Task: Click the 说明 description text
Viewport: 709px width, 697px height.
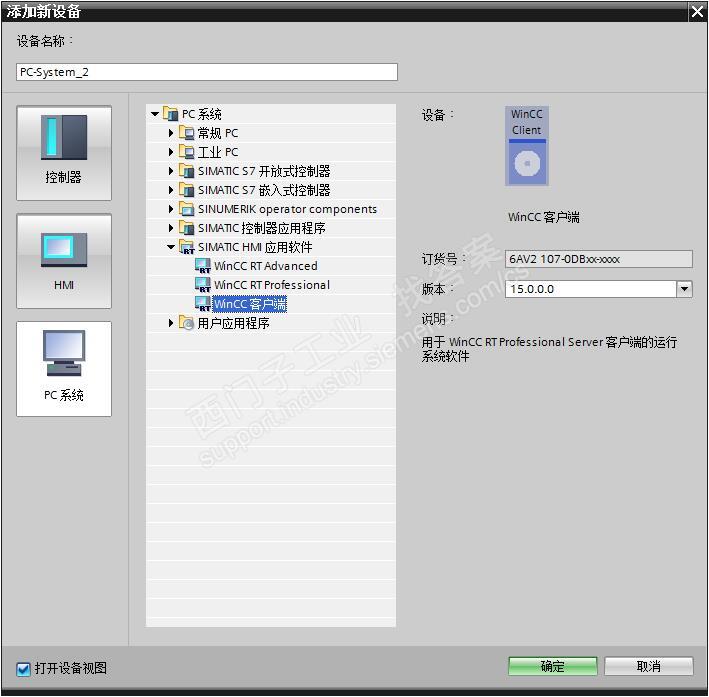Action: point(549,349)
